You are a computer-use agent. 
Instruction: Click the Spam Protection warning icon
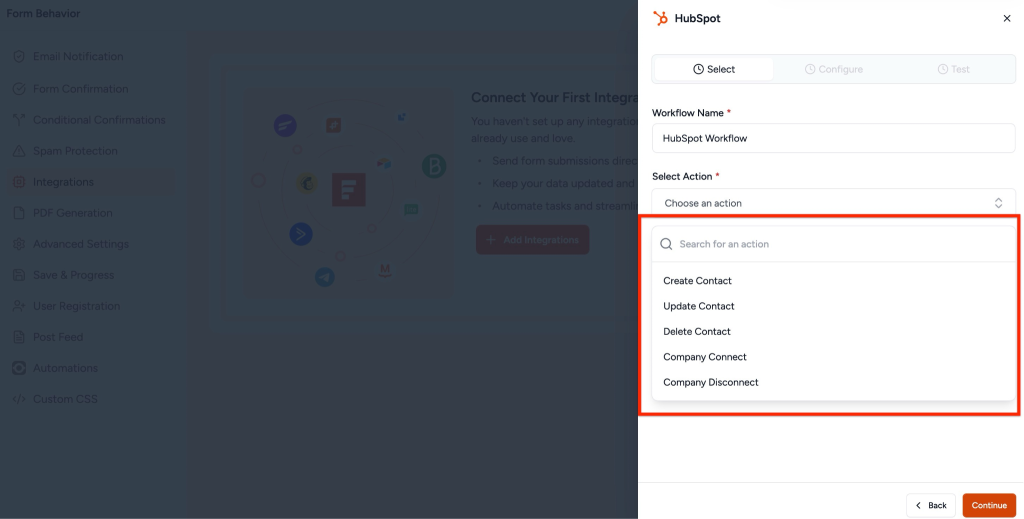(19, 151)
